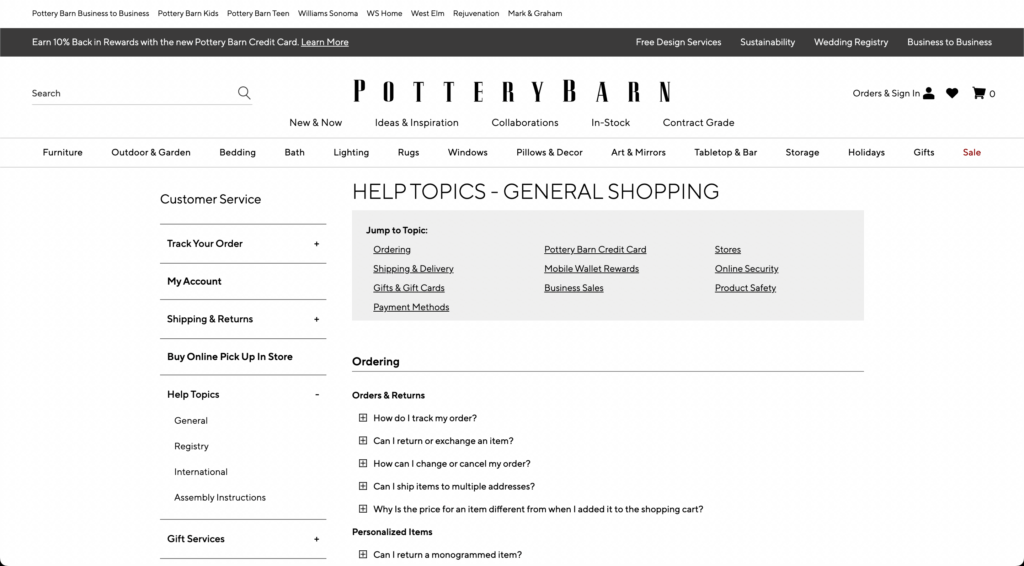Open the Storage menu

(x=802, y=153)
